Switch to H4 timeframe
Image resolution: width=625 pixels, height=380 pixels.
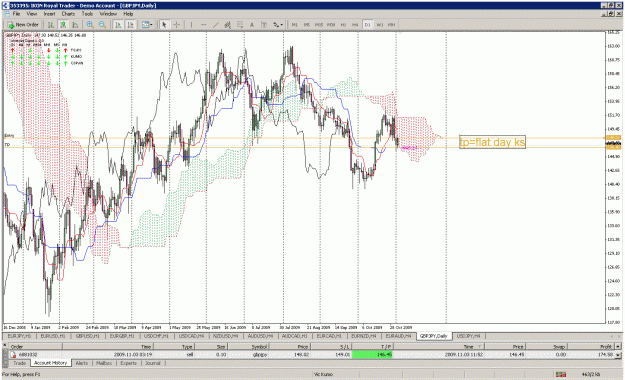(355, 25)
